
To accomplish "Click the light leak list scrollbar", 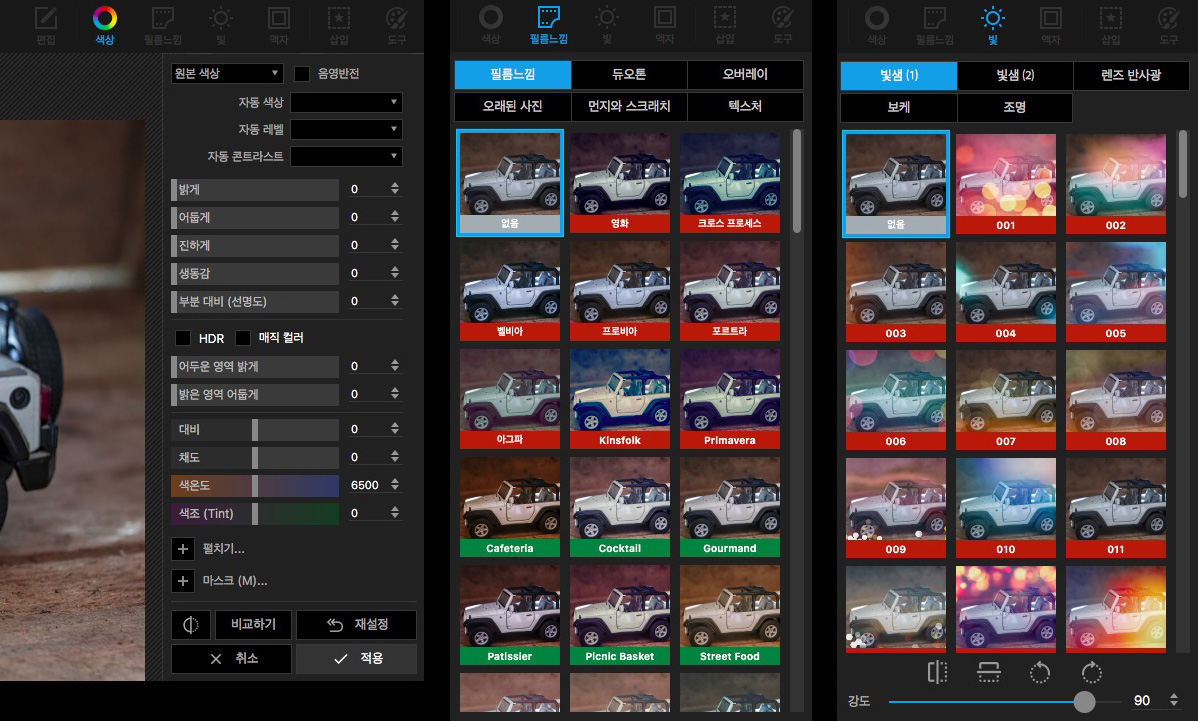I will click(x=1183, y=164).
